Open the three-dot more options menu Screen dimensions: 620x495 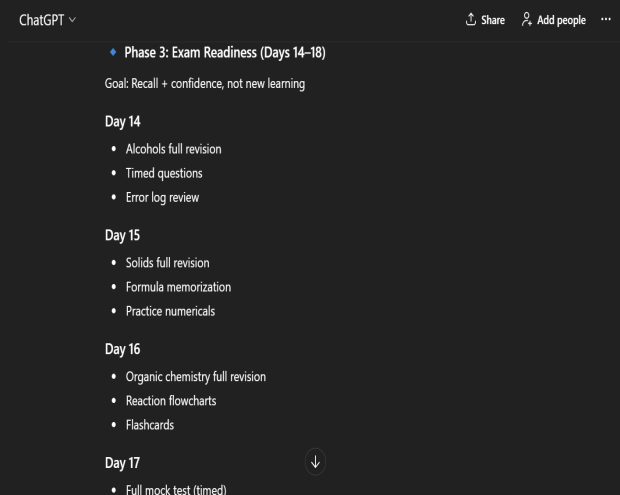tap(604, 20)
